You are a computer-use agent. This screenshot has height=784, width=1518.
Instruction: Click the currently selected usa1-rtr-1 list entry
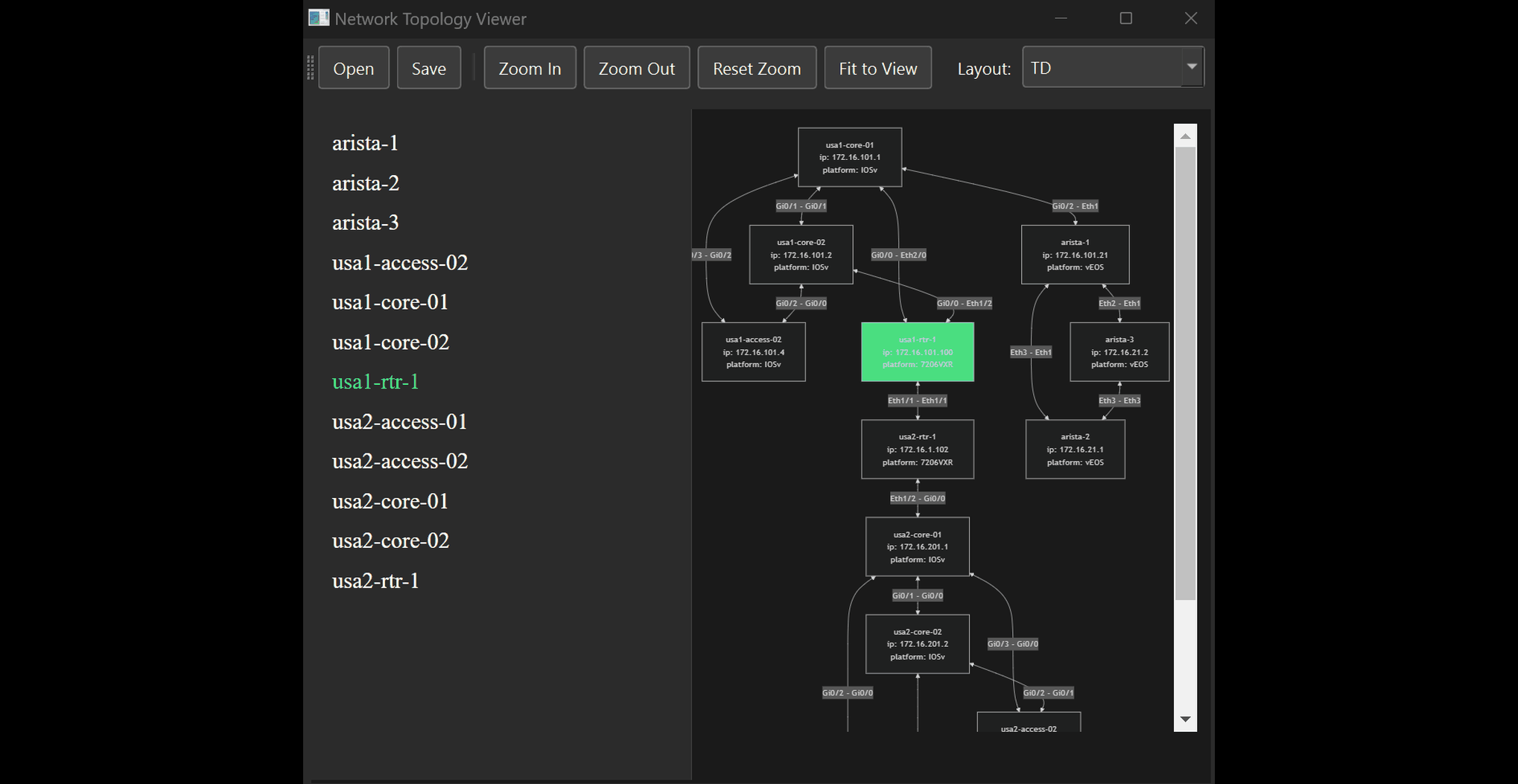pyautogui.click(x=375, y=381)
